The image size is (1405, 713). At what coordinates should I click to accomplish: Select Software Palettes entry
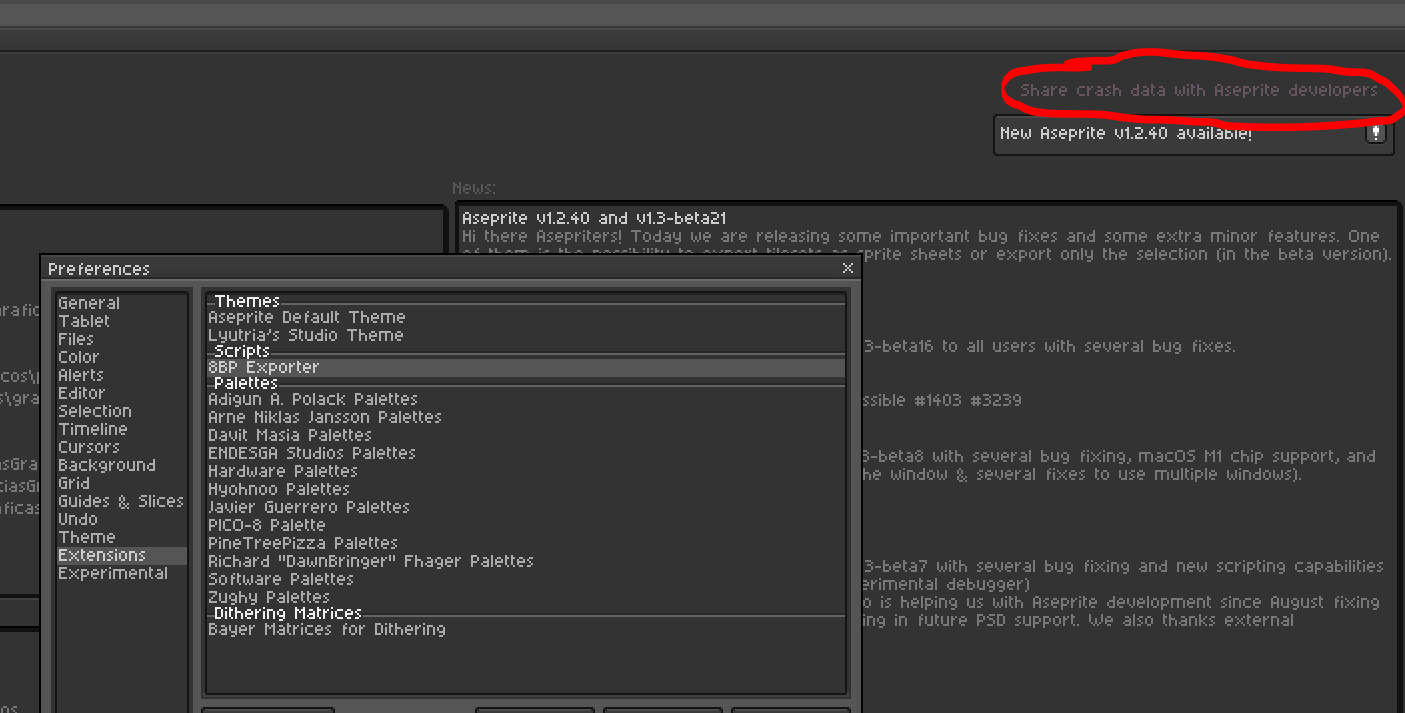(x=526, y=579)
